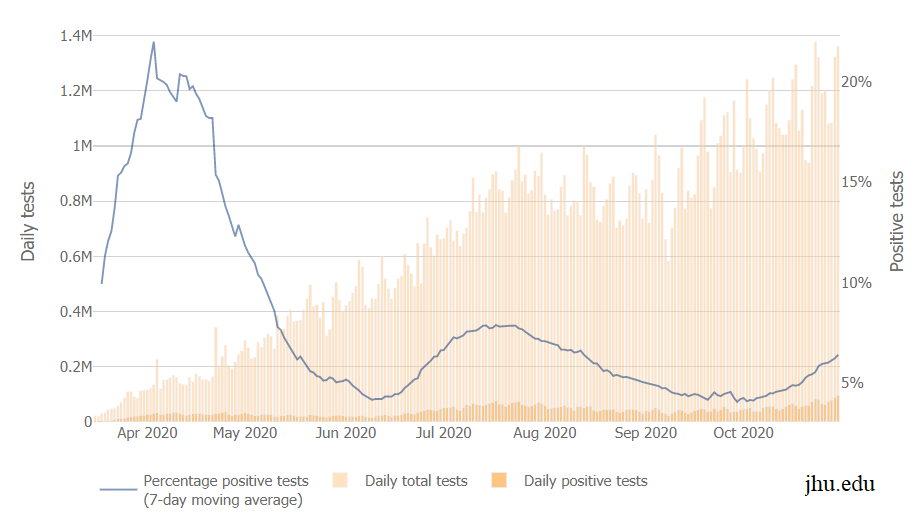Toggle the Daily total tests legend entry
Screen dimensions: 919x514
(415, 481)
